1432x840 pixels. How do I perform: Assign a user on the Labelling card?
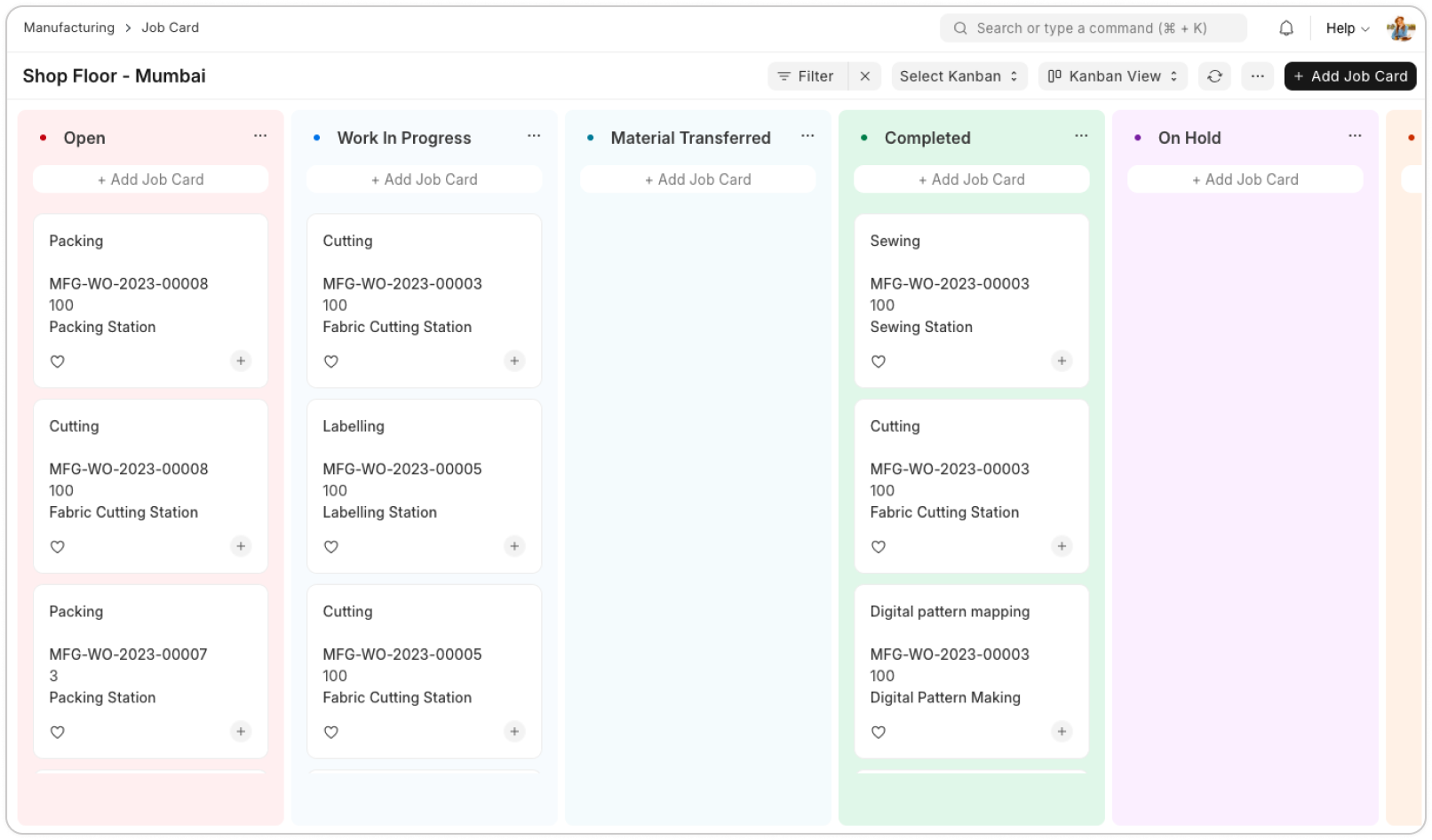[x=514, y=546]
